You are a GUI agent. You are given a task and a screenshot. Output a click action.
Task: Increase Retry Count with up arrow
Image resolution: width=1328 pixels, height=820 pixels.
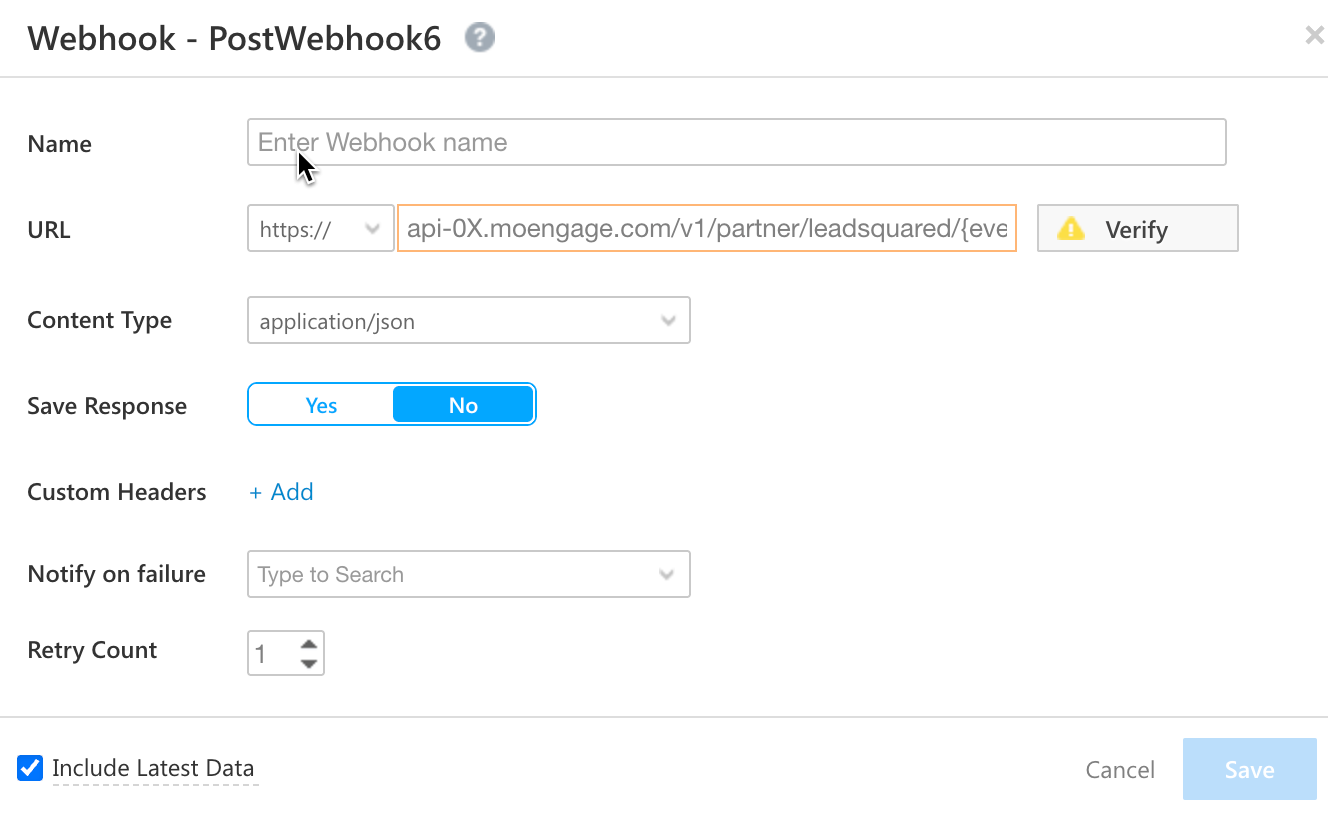point(309,644)
